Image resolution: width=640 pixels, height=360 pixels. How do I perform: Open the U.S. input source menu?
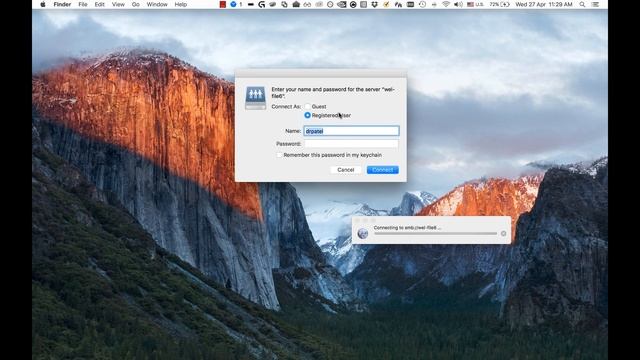[476, 4]
